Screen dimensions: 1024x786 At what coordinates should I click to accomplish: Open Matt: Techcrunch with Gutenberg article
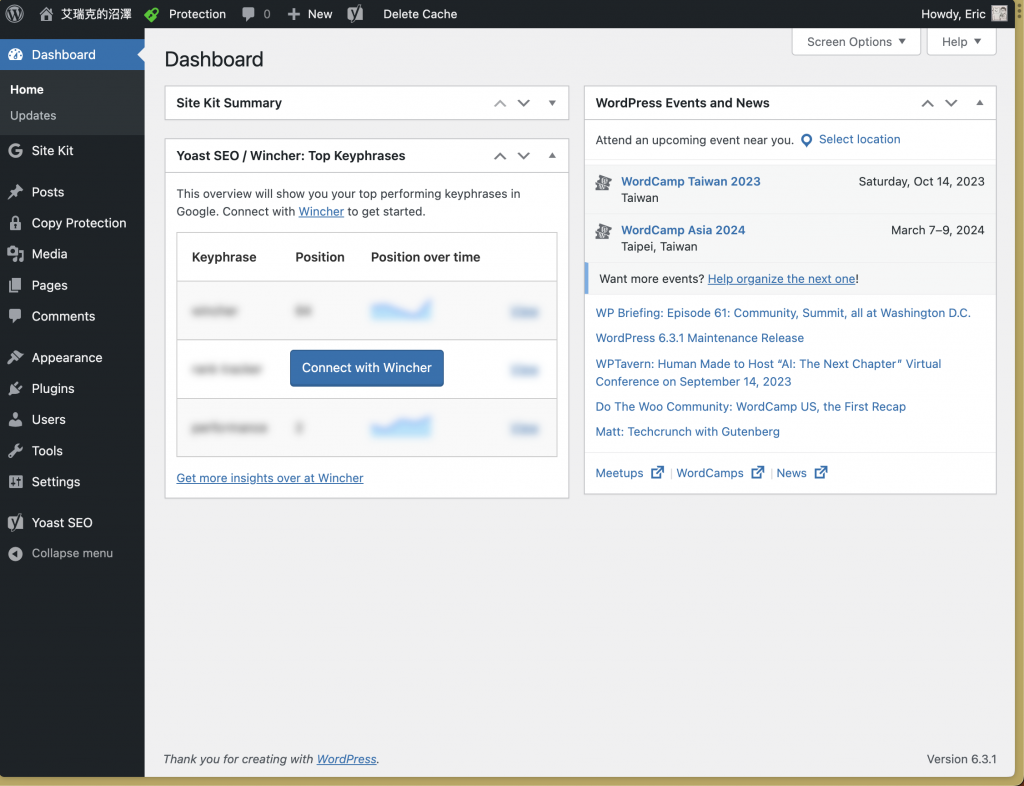tap(688, 432)
